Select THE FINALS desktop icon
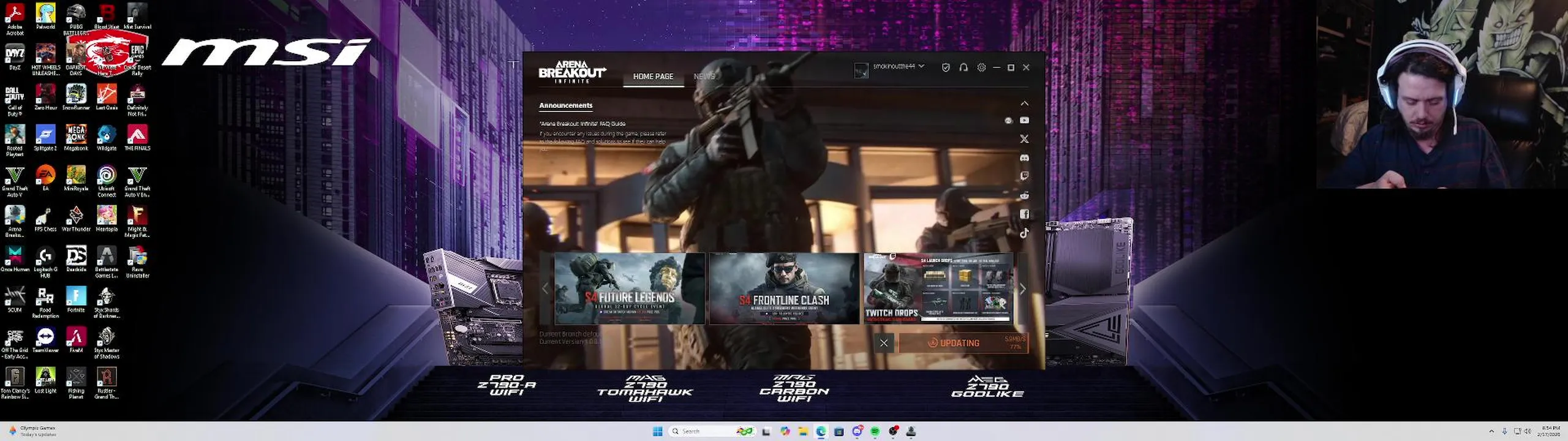1568x441 pixels. click(x=137, y=138)
